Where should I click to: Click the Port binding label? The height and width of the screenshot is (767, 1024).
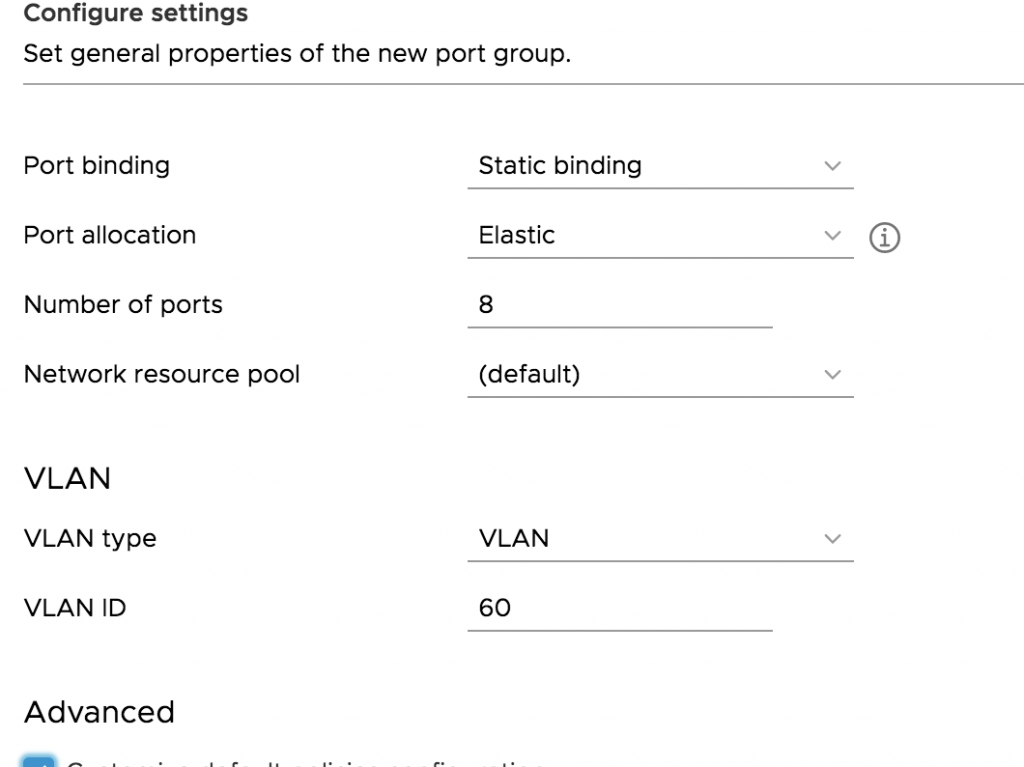(x=97, y=166)
